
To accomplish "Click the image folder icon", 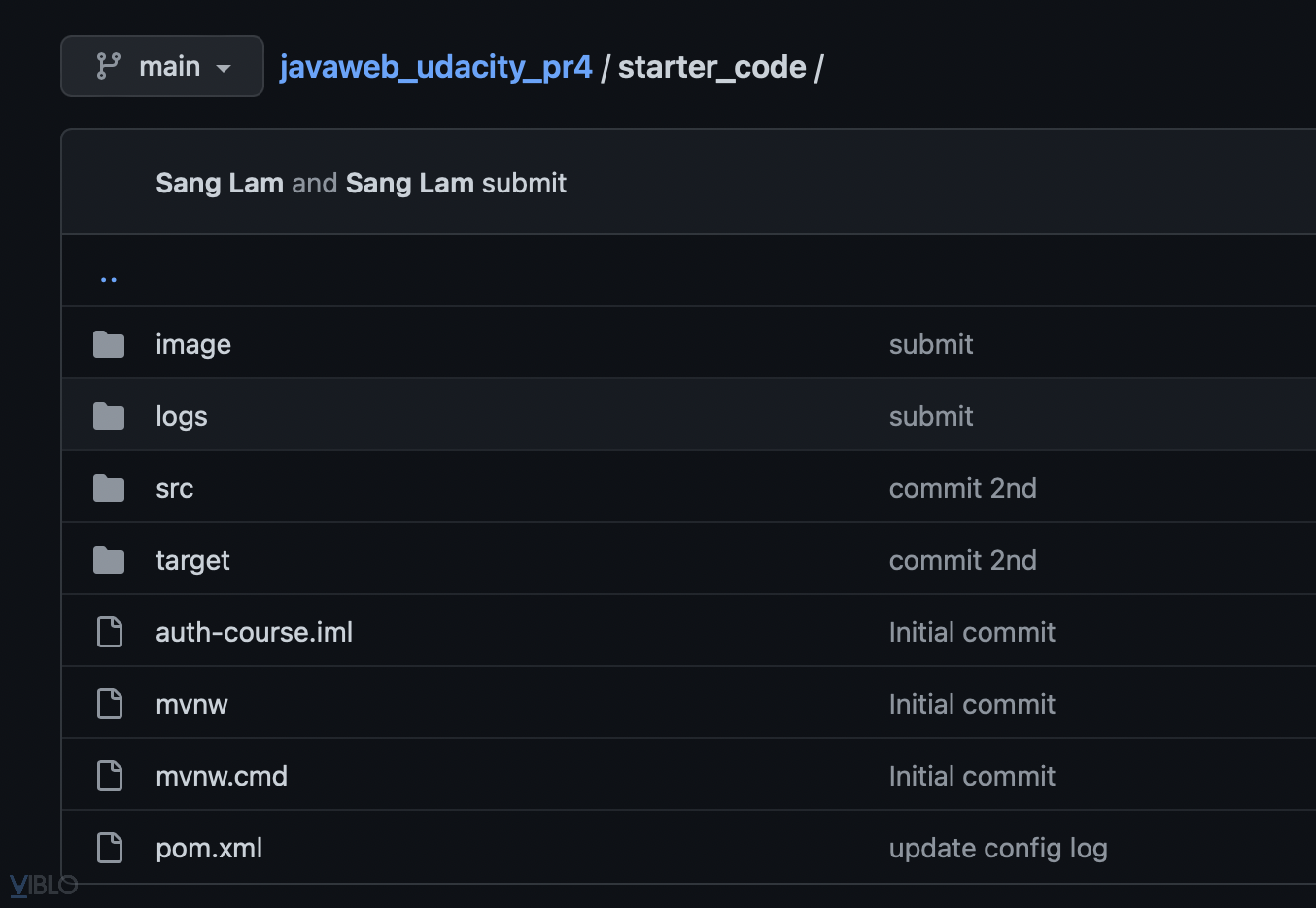I will pos(109,343).
